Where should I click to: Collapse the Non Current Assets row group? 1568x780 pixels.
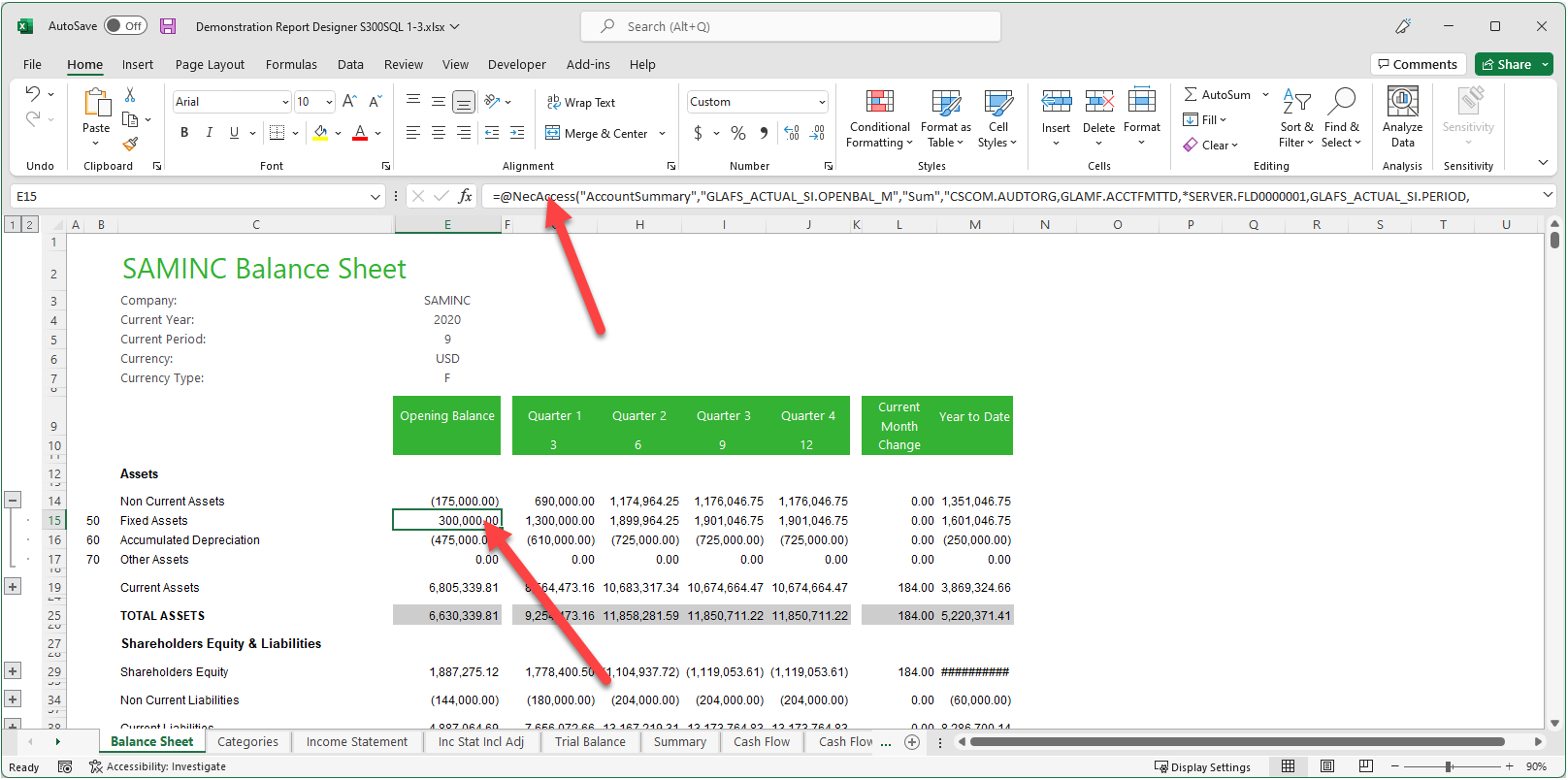[13, 501]
